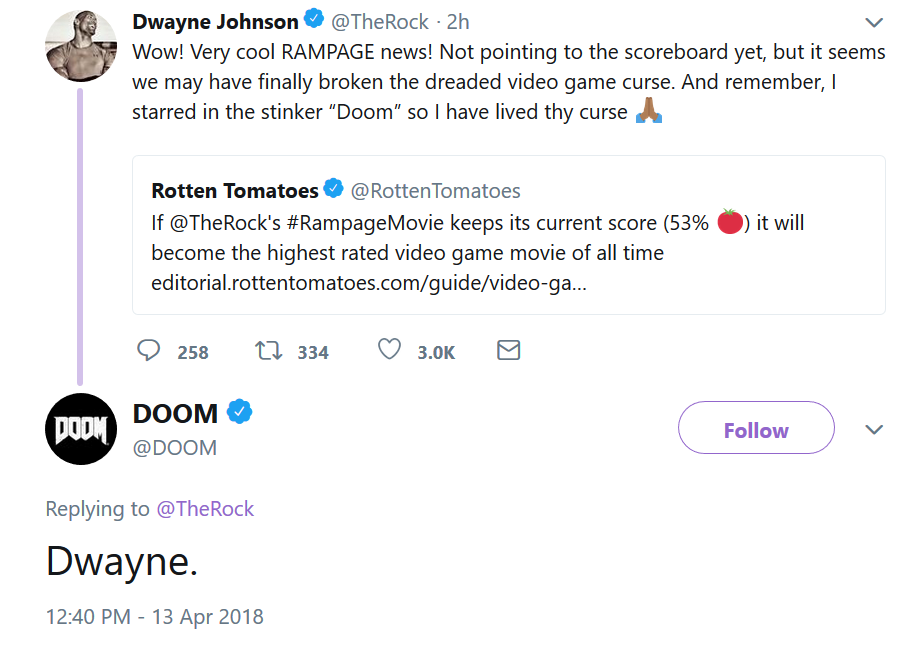This screenshot has width=920, height=648.
Task: Like the tweet with the heart icon
Action: [389, 350]
